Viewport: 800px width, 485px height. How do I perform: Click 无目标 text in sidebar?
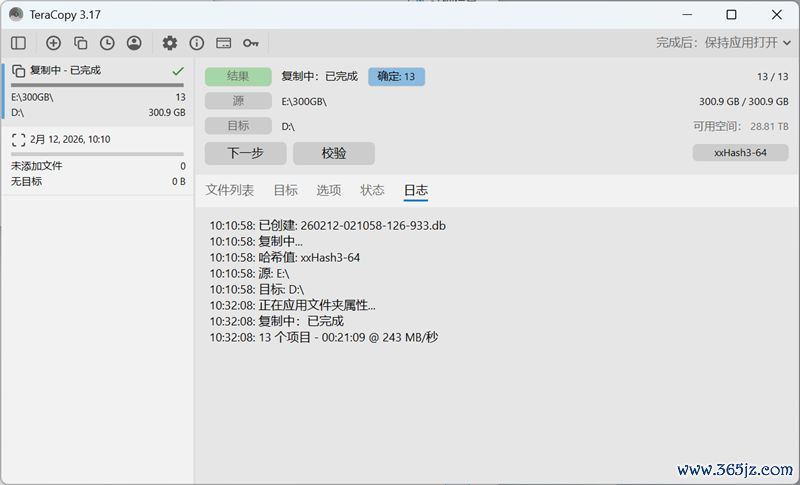(x=27, y=181)
